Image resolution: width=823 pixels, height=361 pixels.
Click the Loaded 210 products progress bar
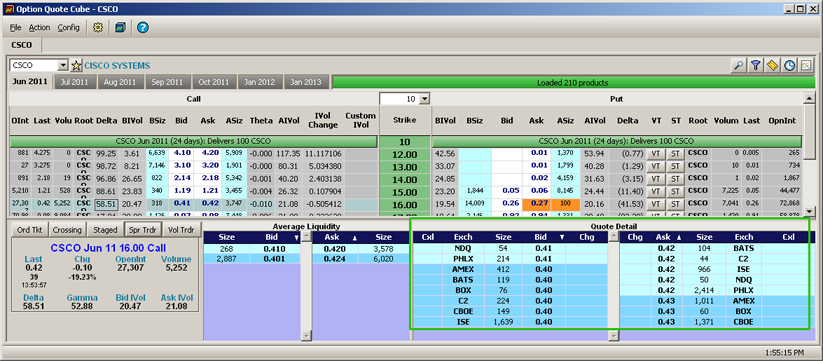(x=574, y=82)
